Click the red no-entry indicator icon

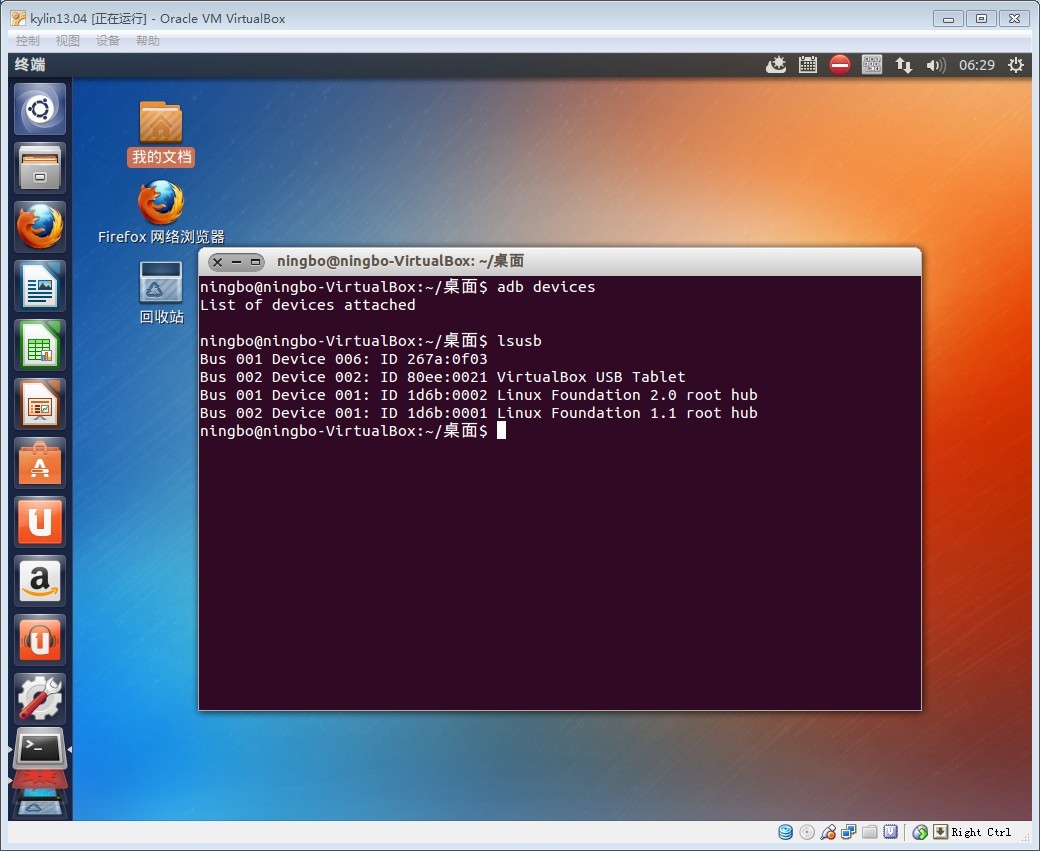tap(840, 65)
